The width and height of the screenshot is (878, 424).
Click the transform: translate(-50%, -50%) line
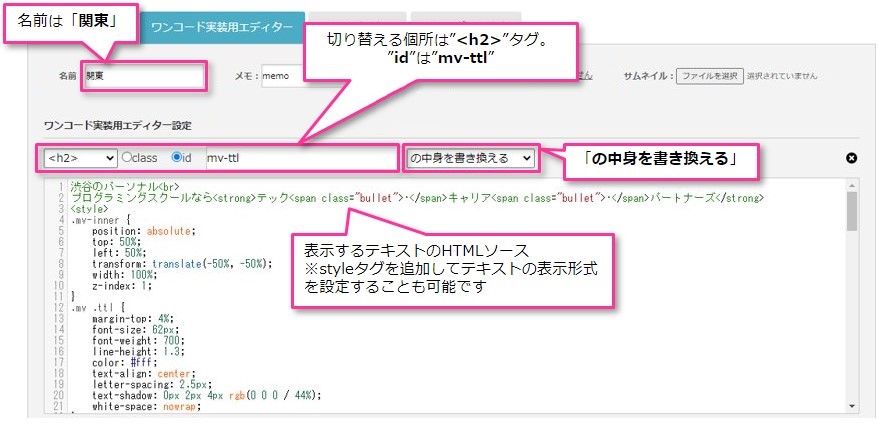point(183,264)
